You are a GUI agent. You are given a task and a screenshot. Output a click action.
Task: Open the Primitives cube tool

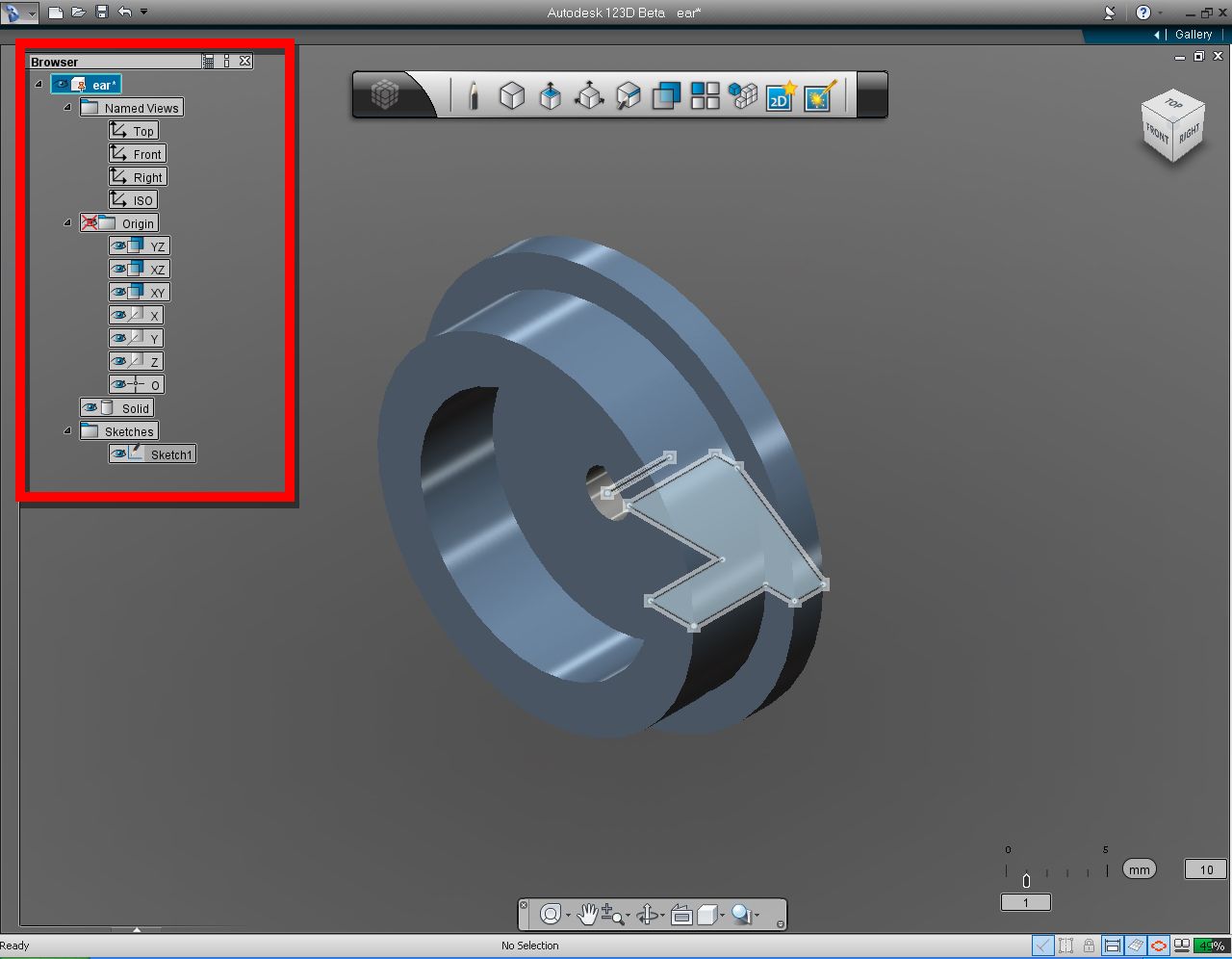point(511,95)
